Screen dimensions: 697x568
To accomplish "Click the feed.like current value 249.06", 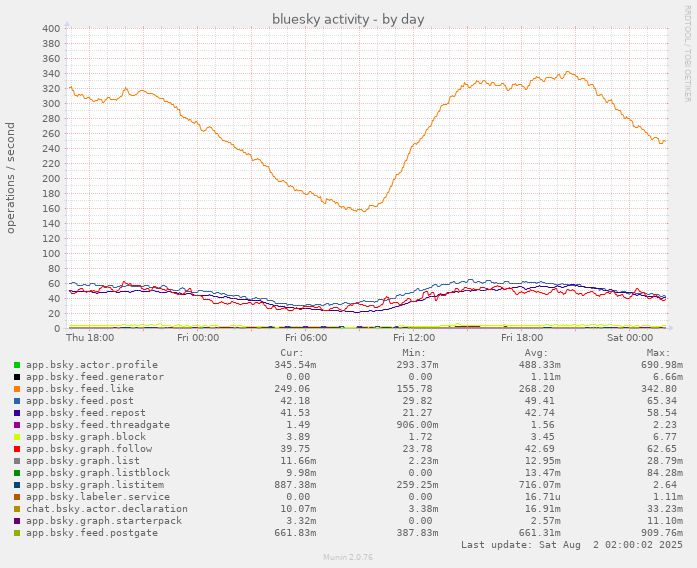I will (x=292, y=389).
